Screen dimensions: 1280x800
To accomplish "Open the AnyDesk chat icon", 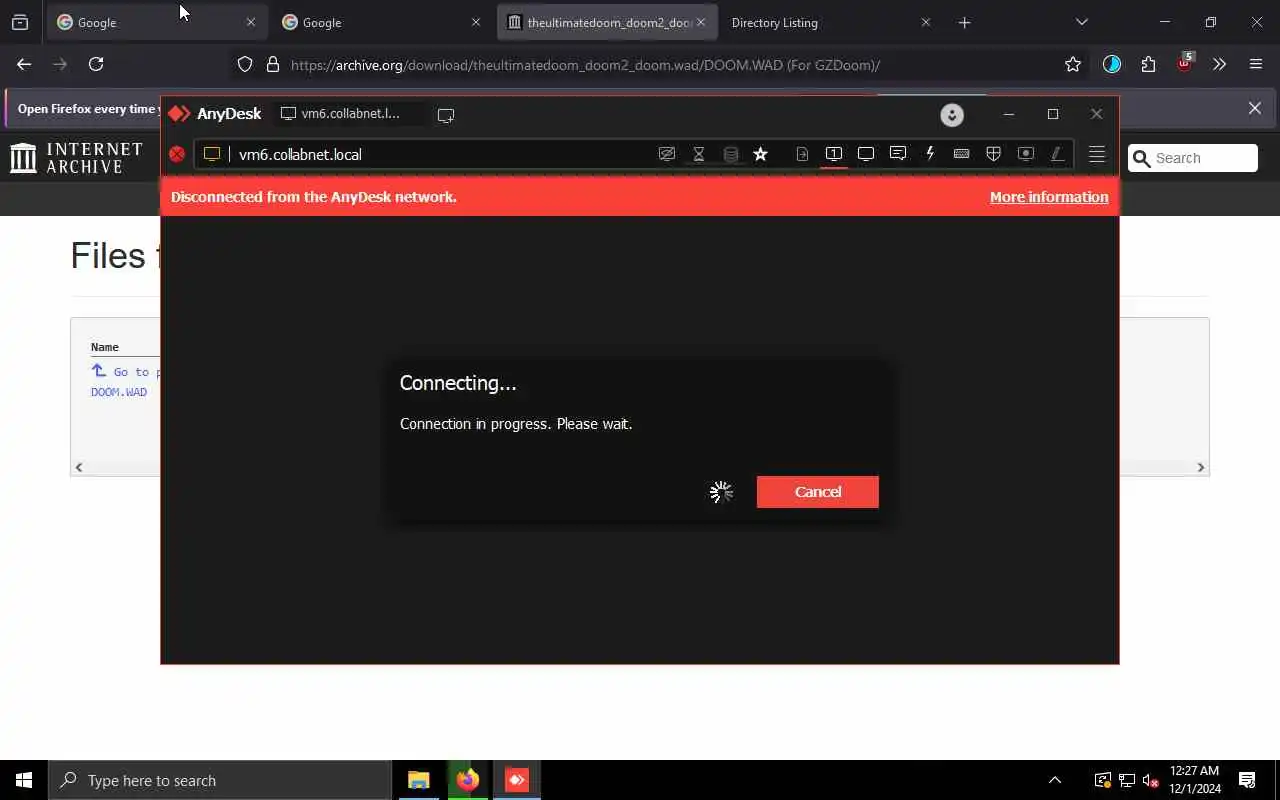I will (x=898, y=154).
